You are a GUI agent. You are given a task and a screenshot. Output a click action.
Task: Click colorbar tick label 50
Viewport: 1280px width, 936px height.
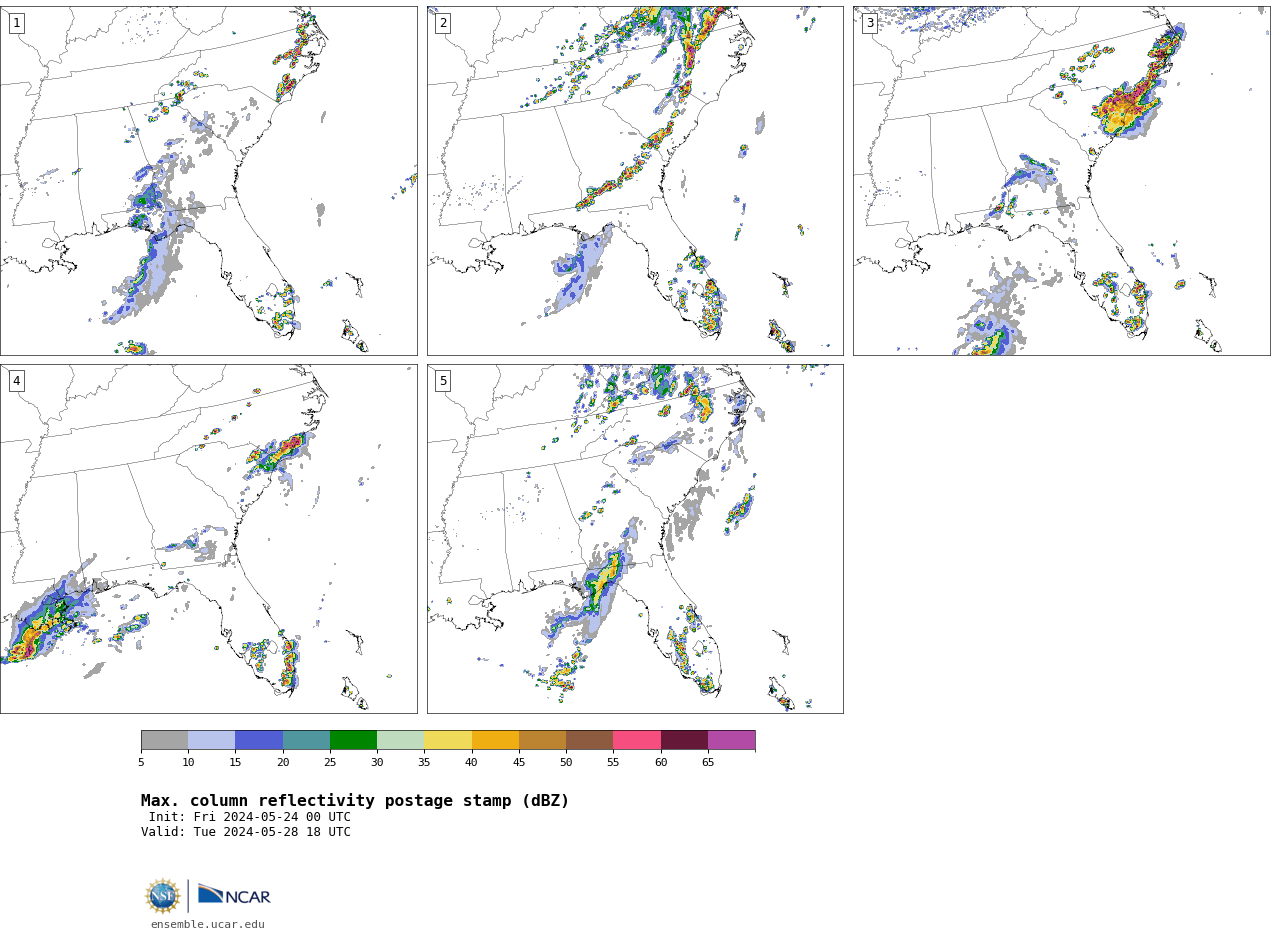click(x=566, y=763)
